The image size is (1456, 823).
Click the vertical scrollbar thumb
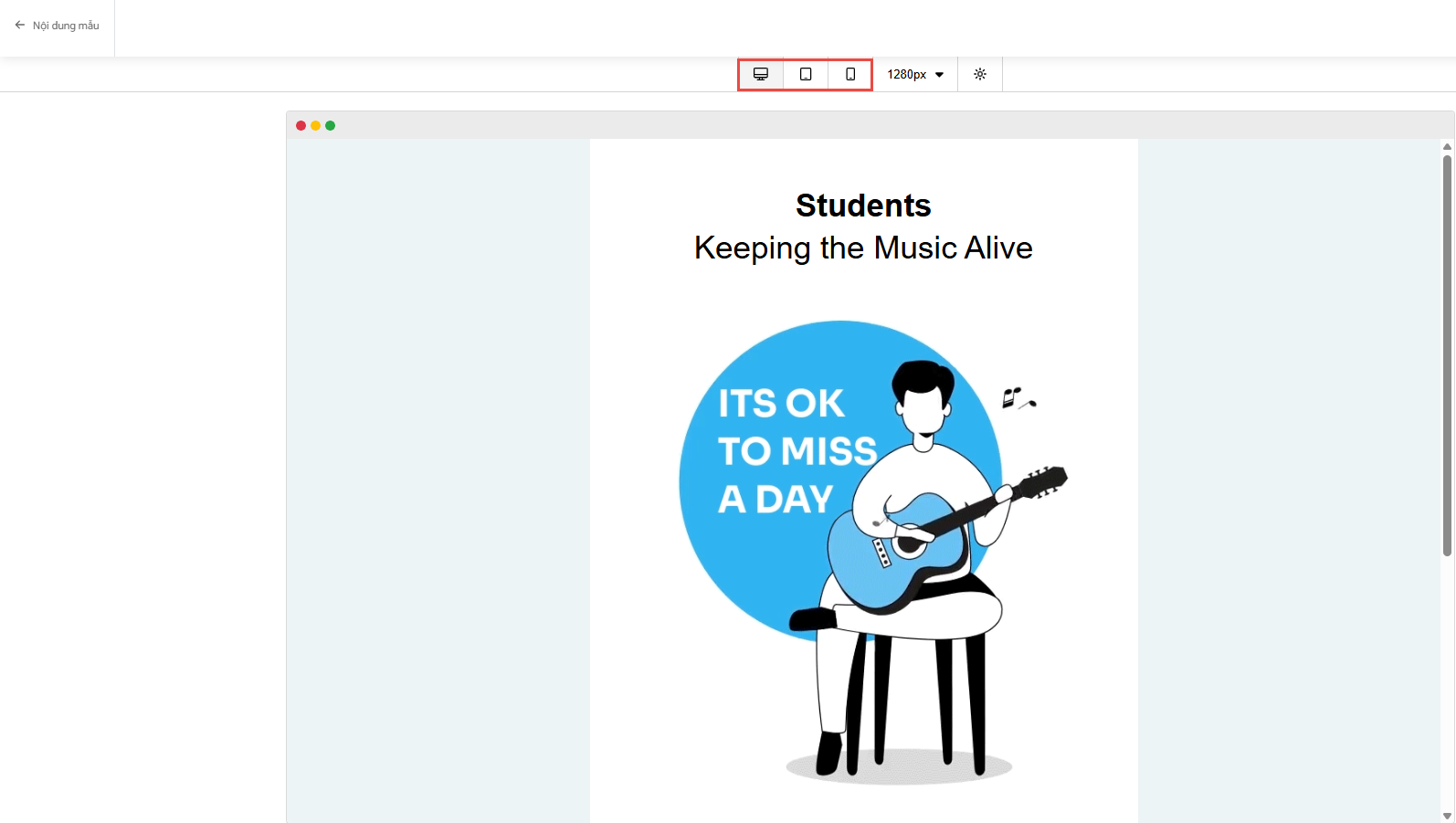pos(1447,354)
